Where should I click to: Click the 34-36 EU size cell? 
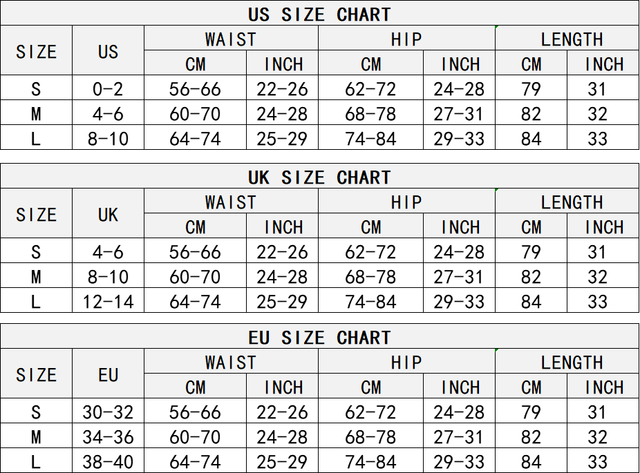(108, 436)
